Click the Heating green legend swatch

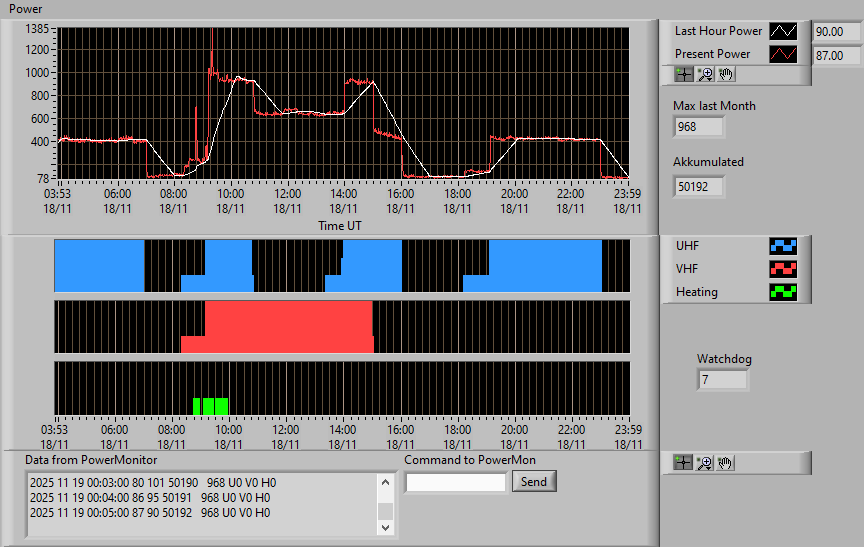point(783,292)
